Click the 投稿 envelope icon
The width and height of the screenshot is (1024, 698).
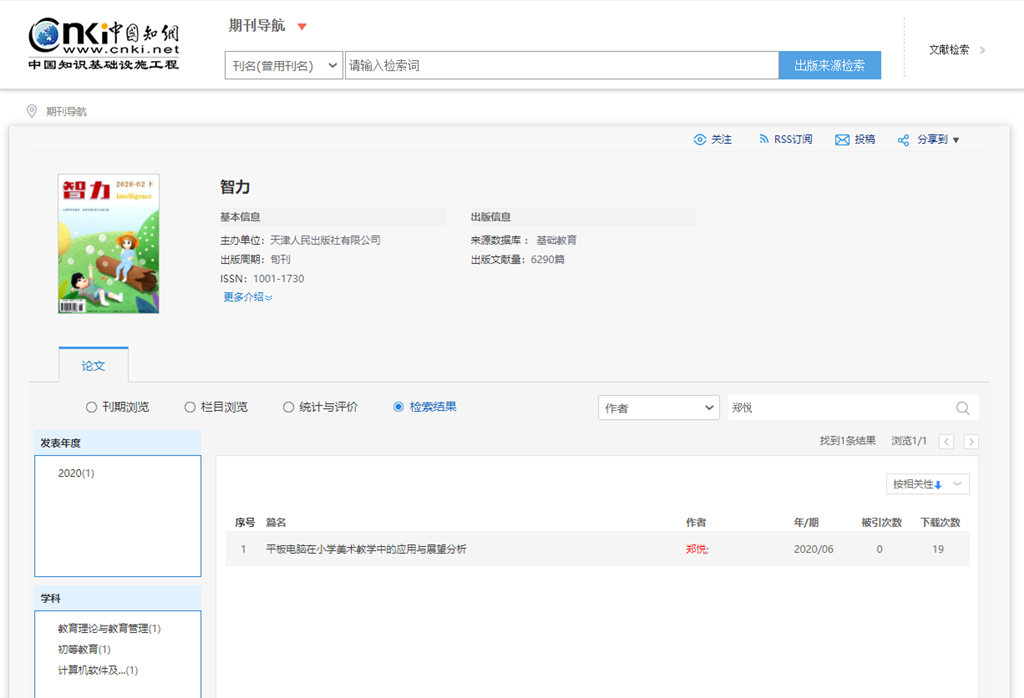tap(842, 140)
